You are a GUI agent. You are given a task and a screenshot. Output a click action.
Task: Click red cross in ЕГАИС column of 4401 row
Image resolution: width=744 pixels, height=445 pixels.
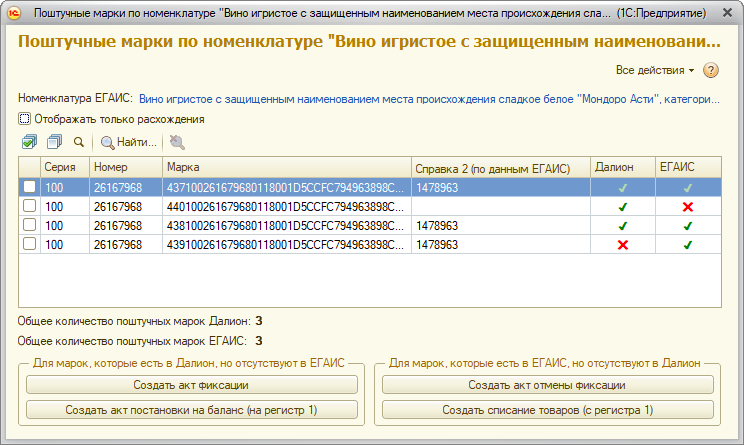pyautogui.click(x=688, y=207)
